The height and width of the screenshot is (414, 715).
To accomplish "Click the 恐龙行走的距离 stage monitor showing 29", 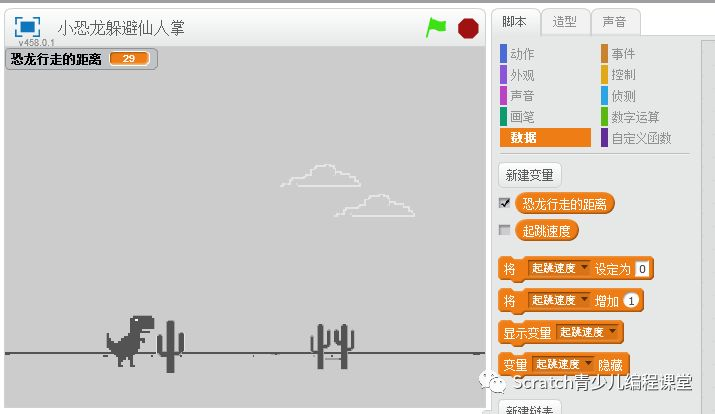I will point(81,59).
